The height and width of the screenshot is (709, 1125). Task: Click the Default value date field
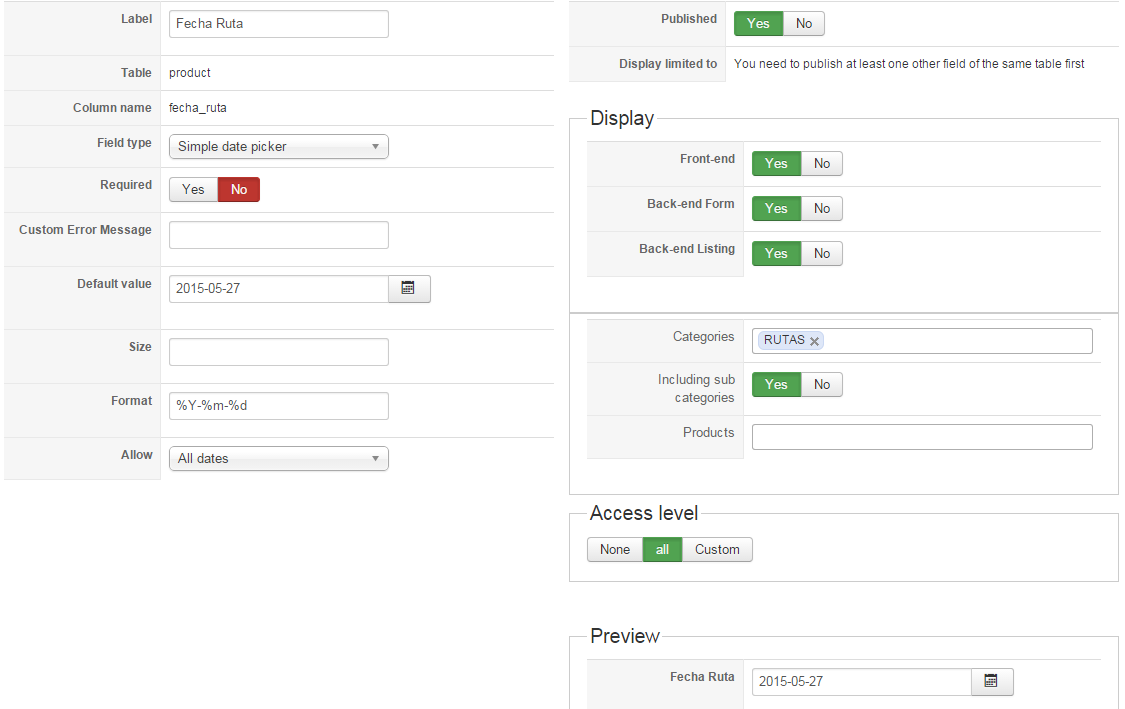(x=278, y=288)
